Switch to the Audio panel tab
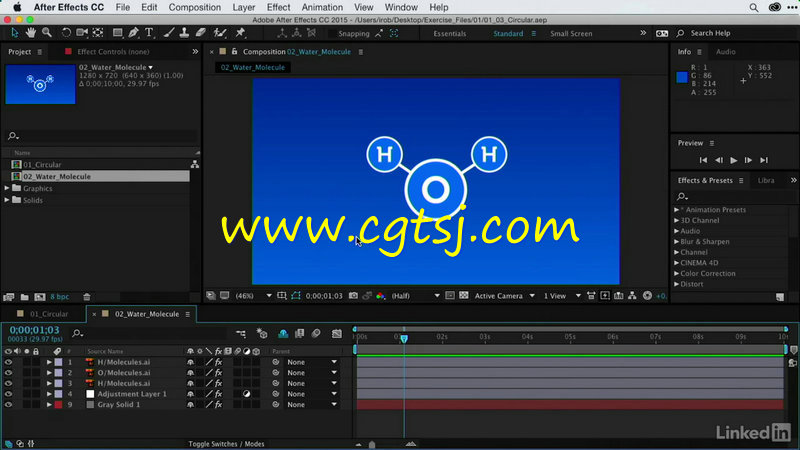This screenshot has width=800, height=450. click(x=726, y=52)
